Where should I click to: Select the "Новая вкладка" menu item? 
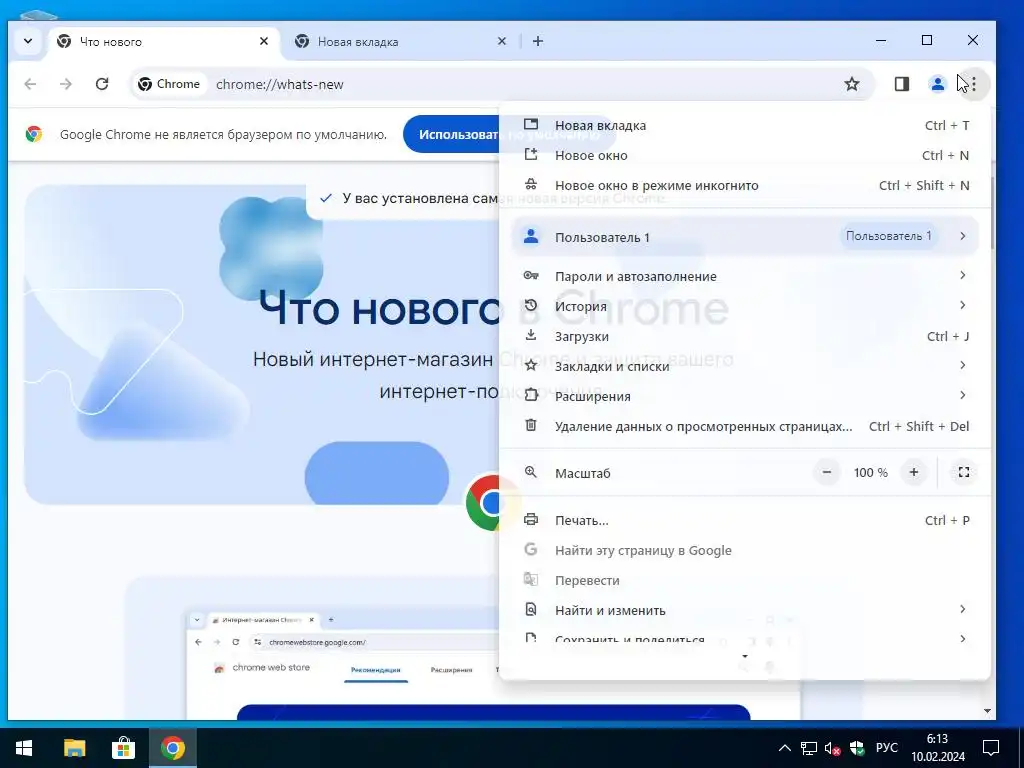coord(745,125)
